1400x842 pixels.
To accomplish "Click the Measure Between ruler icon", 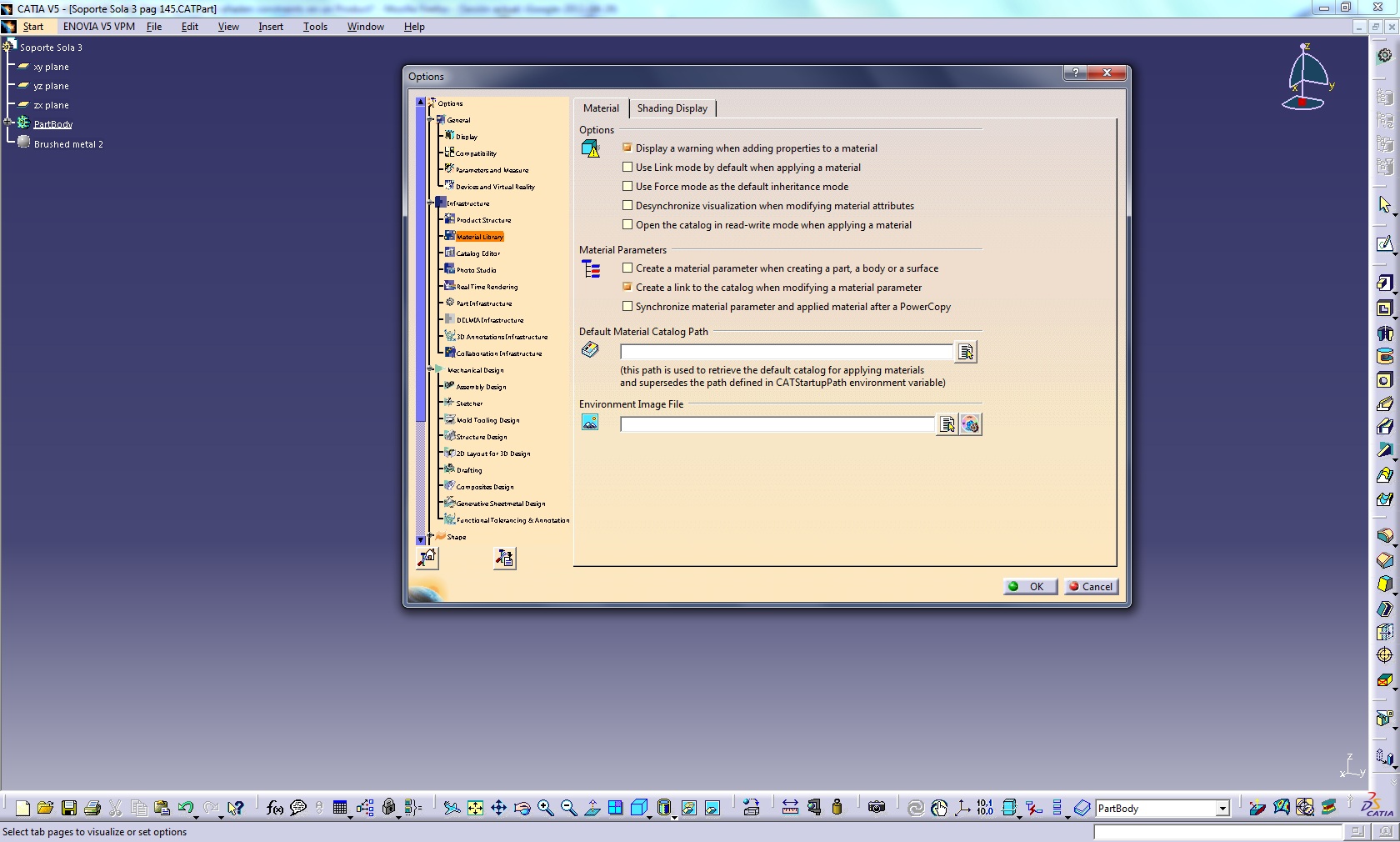I will pos(790,808).
